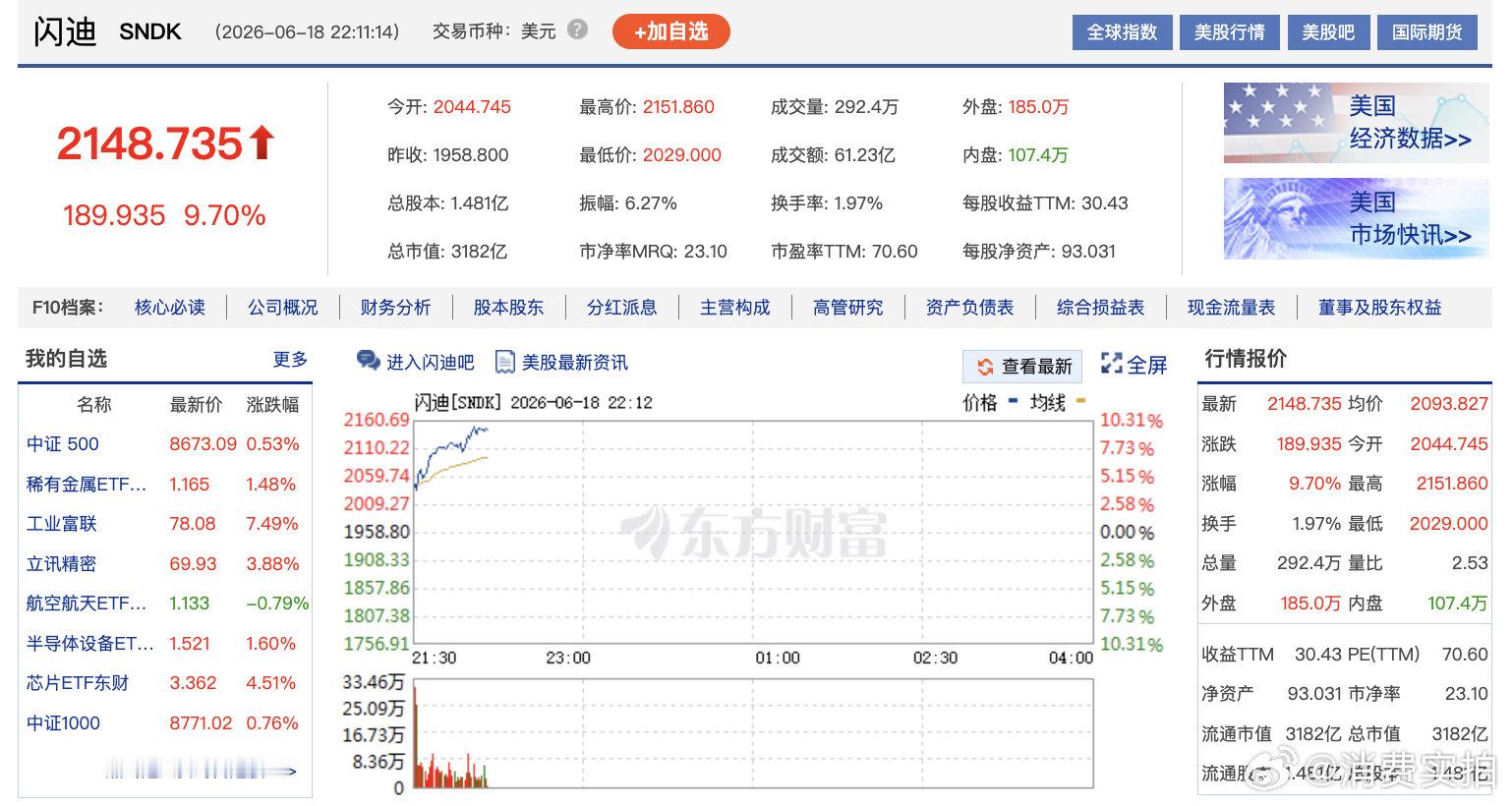The height and width of the screenshot is (806, 1512).
Task: Click 市盈率TTM: 70.60 in header stats
Action: [x=843, y=252]
